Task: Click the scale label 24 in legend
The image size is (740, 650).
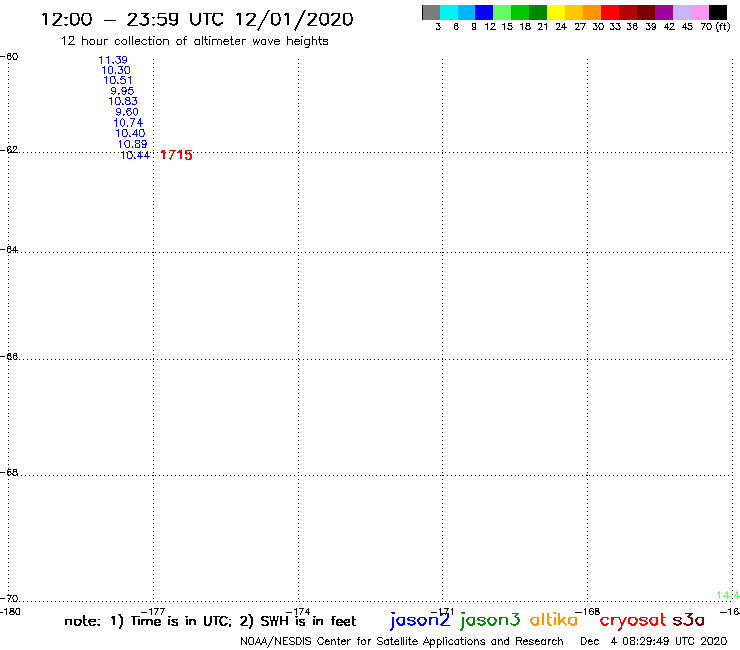Action: [x=561, y=26]
